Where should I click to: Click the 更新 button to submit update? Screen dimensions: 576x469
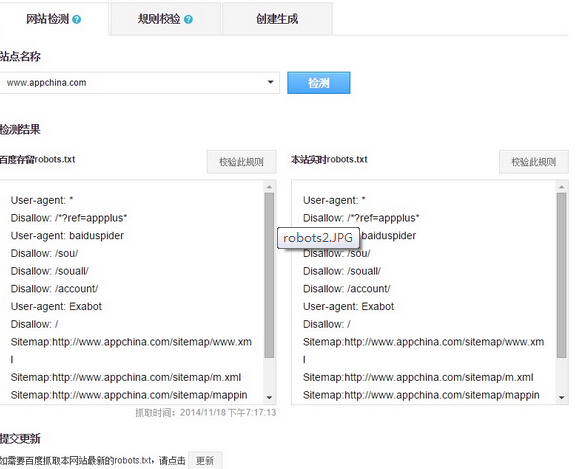point(205,460)
